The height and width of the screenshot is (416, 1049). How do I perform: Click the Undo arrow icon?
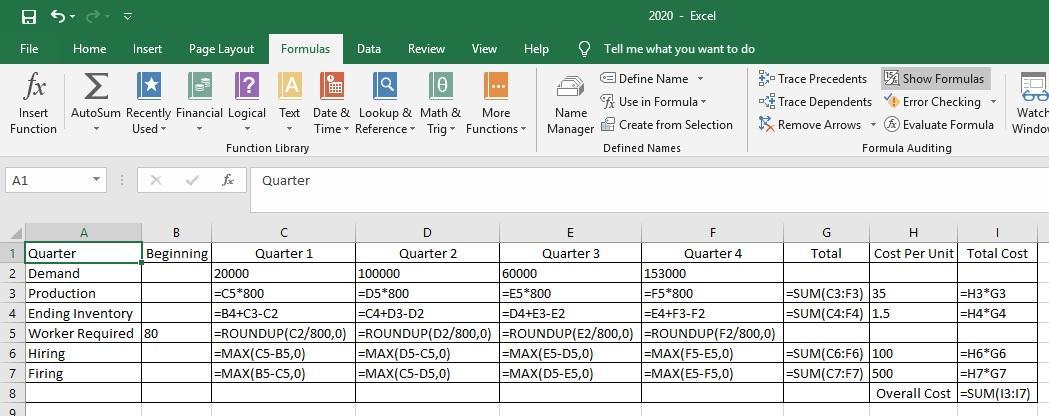pyautogui.click(x=58, y=16)
